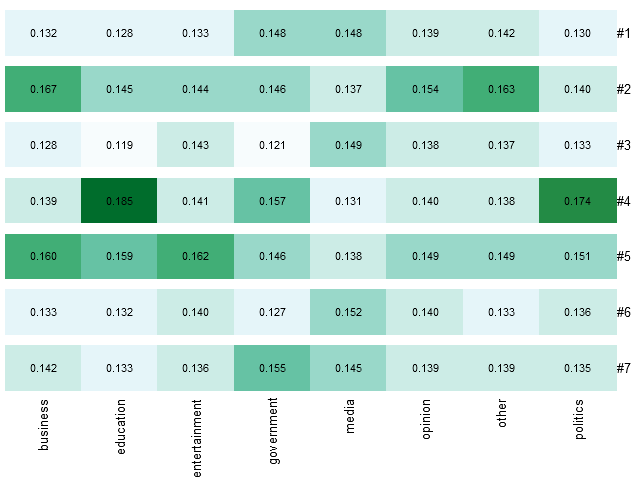Select the 0.174 cell in the politics column
This screenshot has height=480, width=640.
[x=577, y=201]
